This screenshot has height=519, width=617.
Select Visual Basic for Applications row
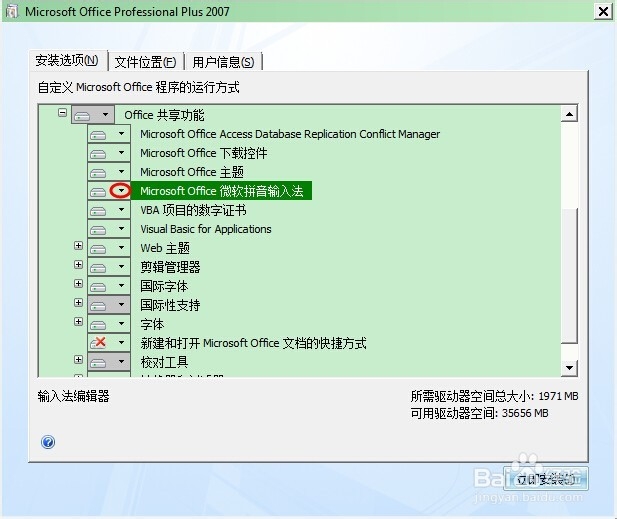coord(206,229)
